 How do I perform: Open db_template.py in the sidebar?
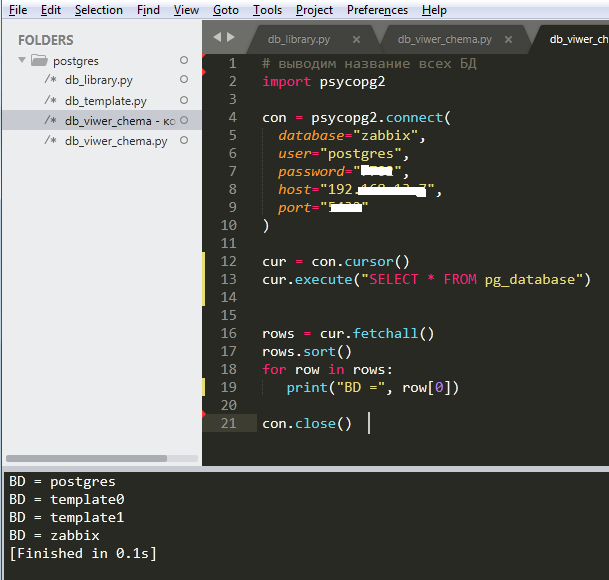tap(106, 101)
